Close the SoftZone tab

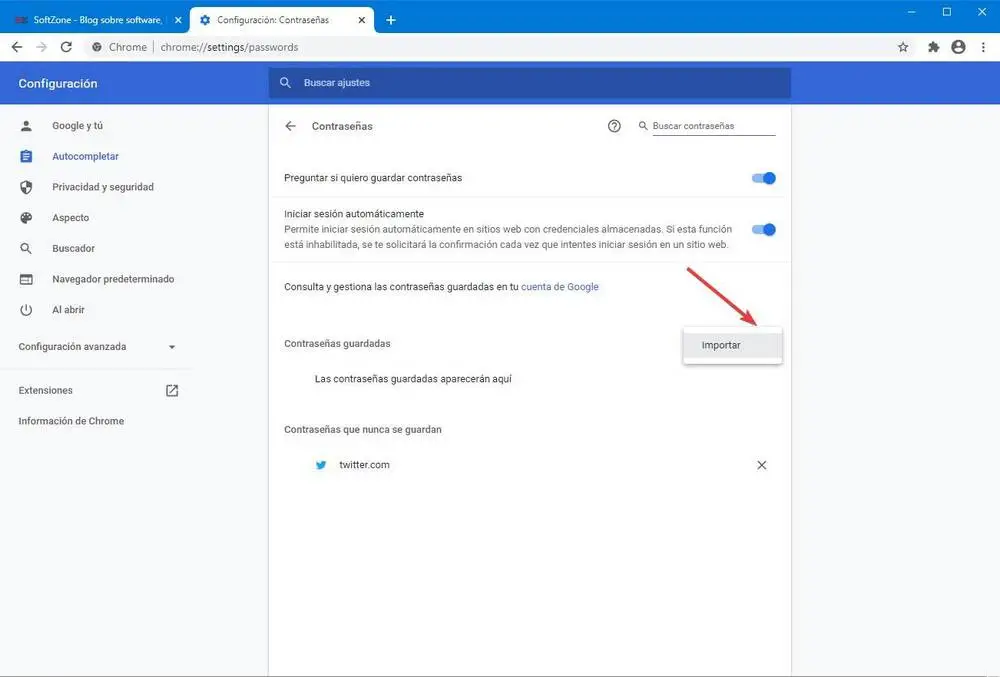(x=178, y=20)
